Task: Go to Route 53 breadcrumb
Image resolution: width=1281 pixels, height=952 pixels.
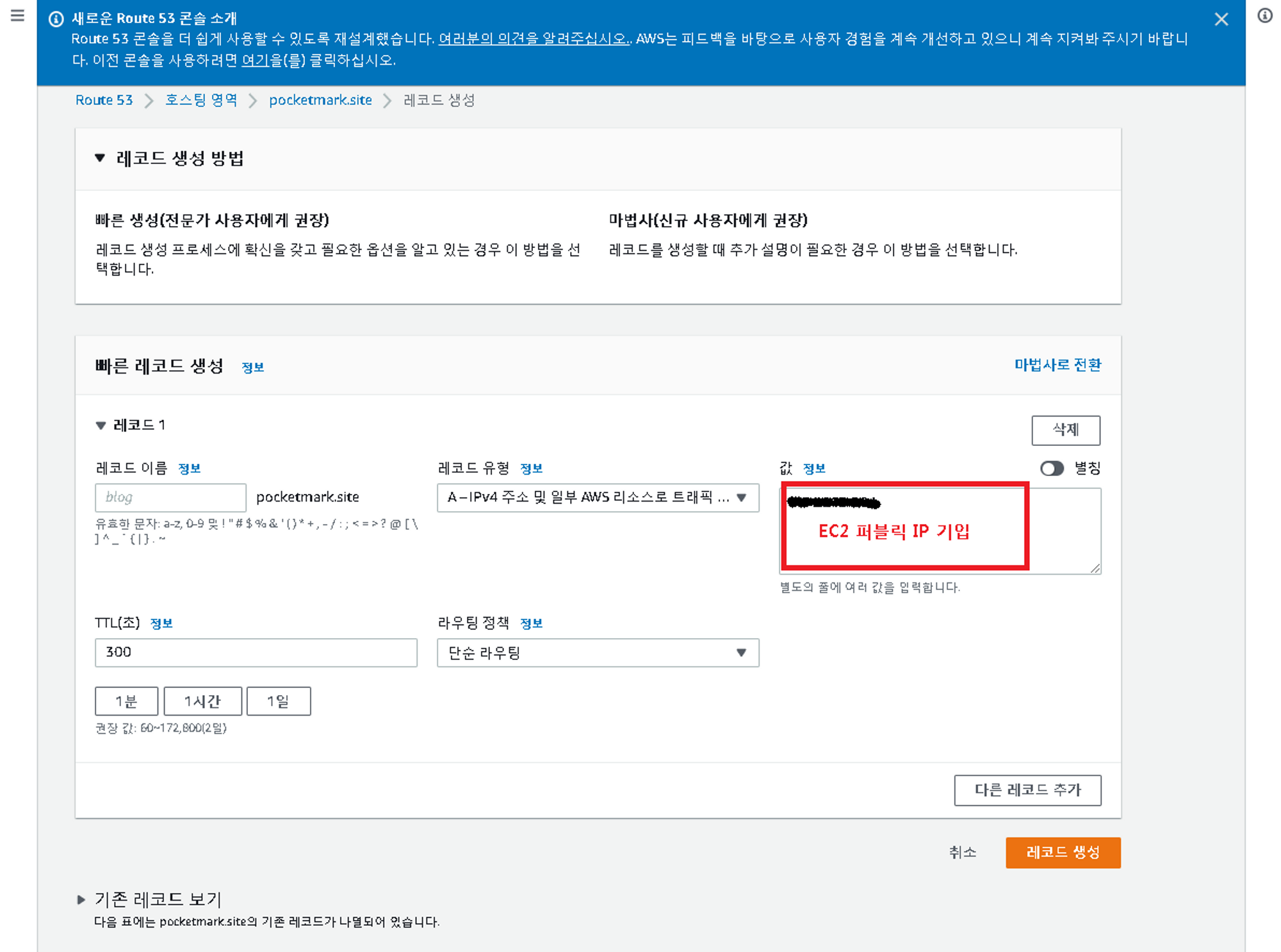Action: (x=104, y=100)
